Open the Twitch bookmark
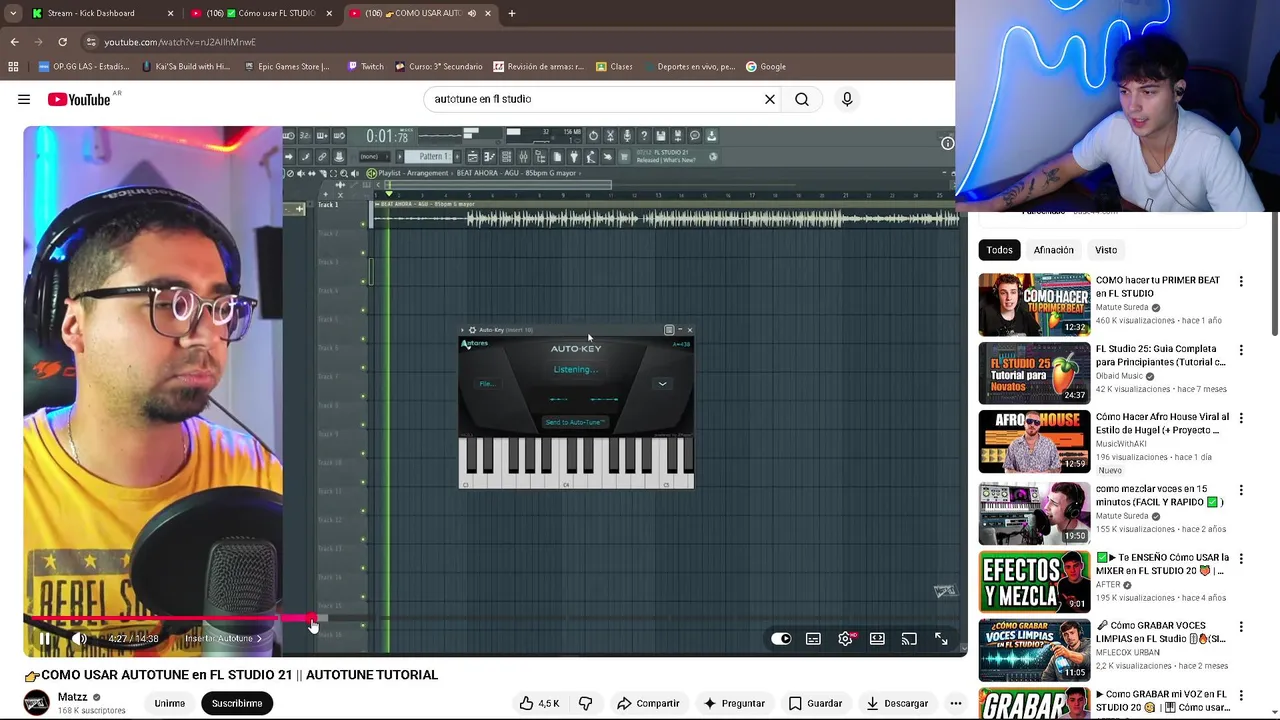The image size is (1280, 720). point(366,67)
